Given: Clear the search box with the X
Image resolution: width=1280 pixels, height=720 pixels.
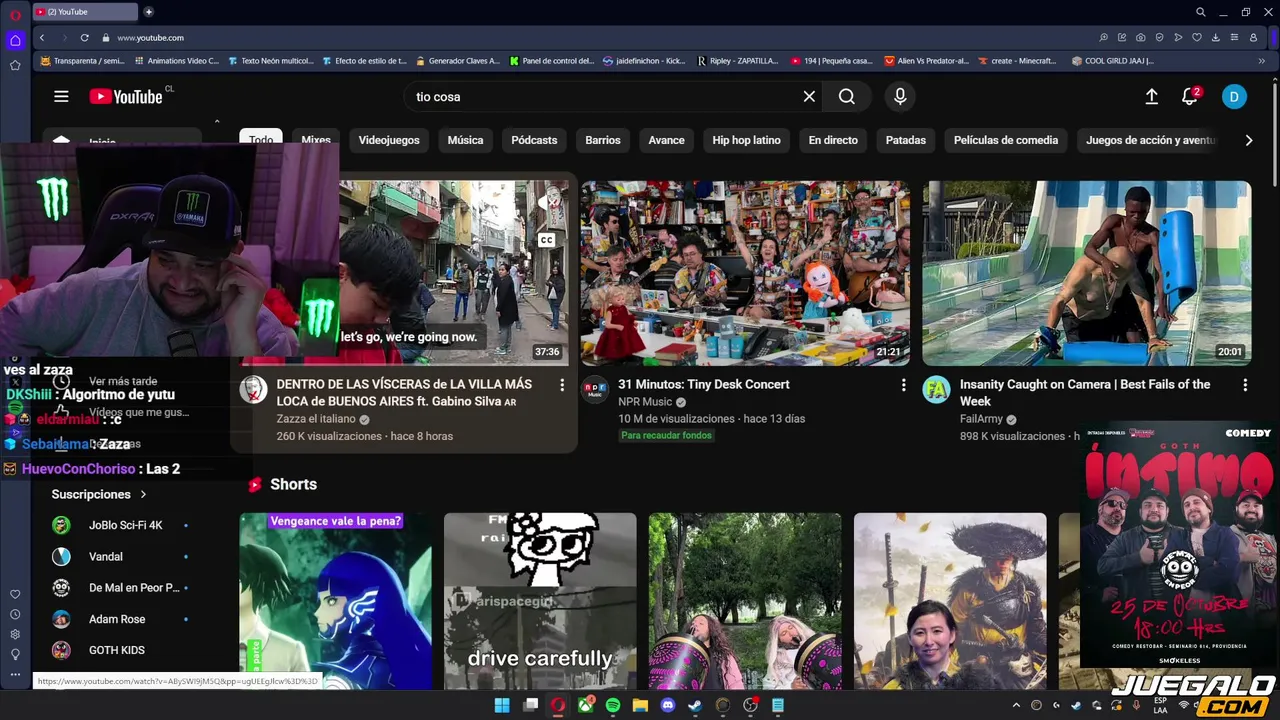Looking at the screenshot, I should point(809,96).
